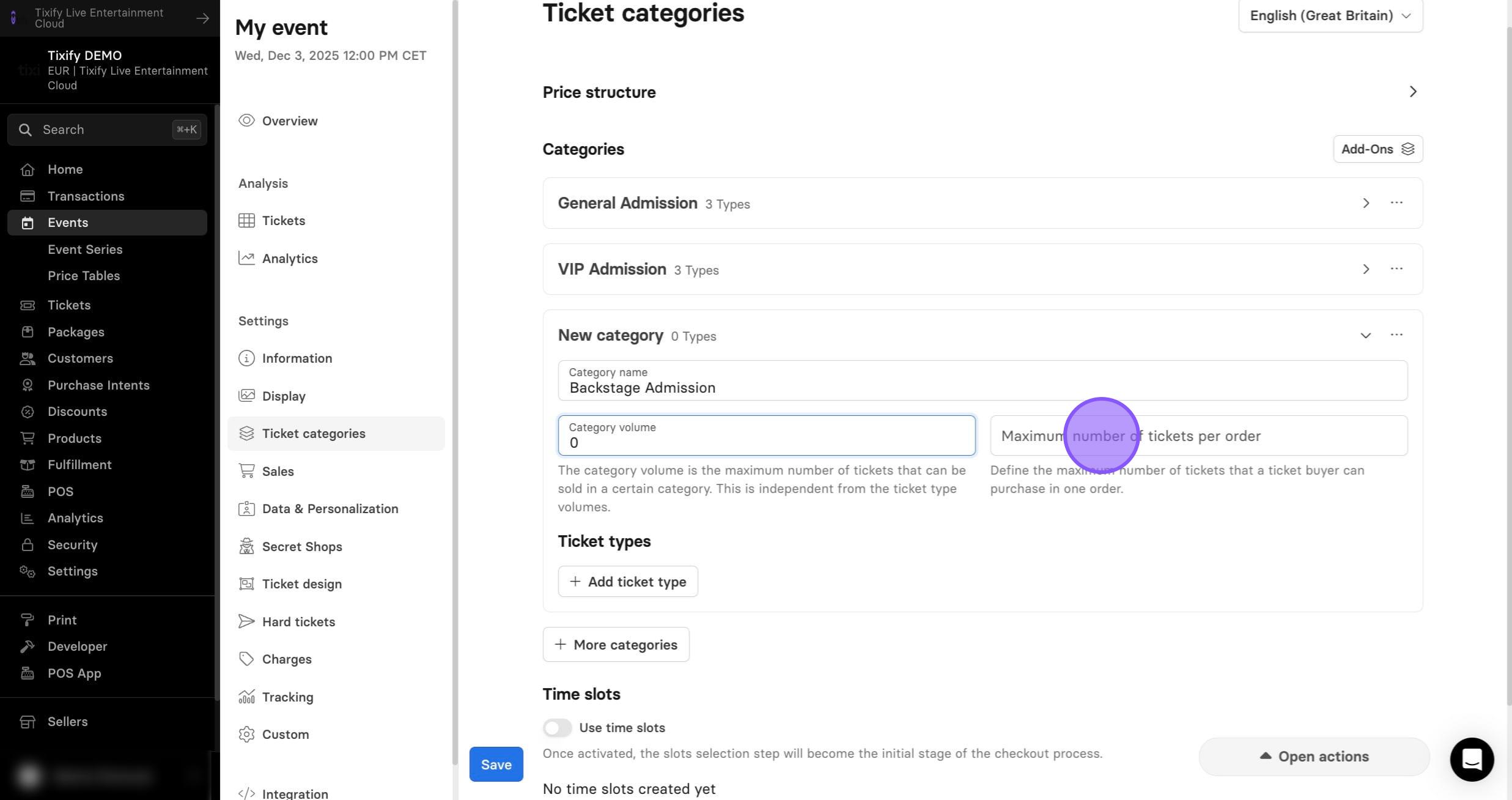This screenshot has height=800, width=1512.
Task: Select Ticket categories in event settings
Action: pos(336,434)
